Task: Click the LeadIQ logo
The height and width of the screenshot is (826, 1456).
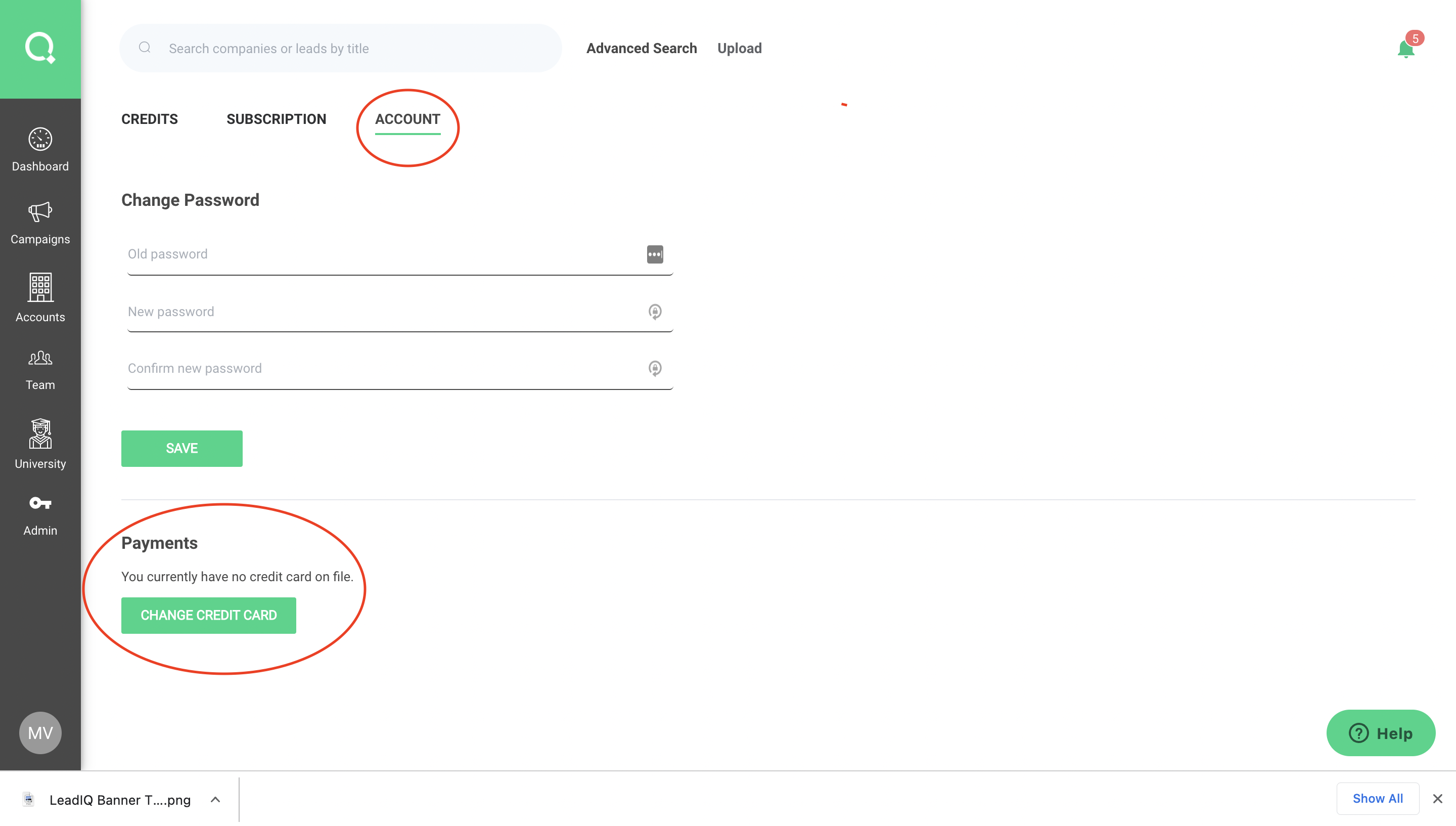Action: click(40, 48)
